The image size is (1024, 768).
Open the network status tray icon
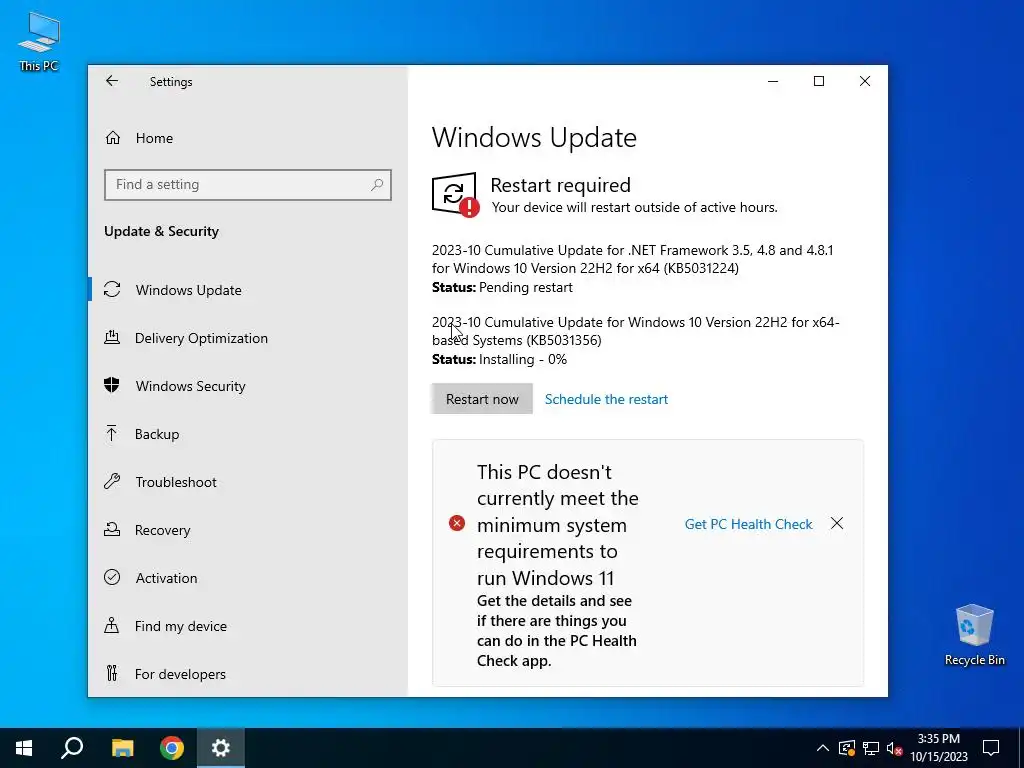(871, 748)
